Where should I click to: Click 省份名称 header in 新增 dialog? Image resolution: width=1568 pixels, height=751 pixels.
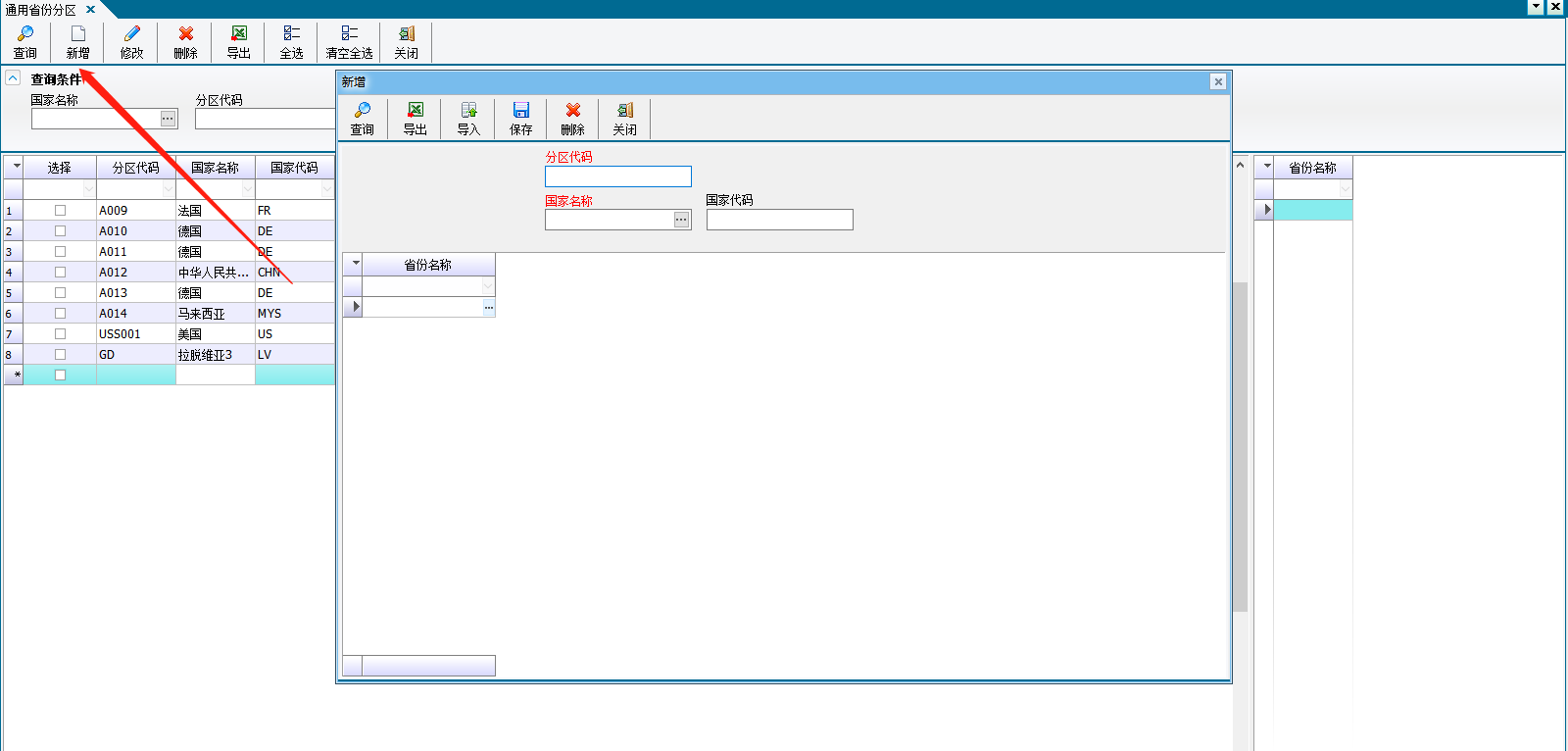428,265
